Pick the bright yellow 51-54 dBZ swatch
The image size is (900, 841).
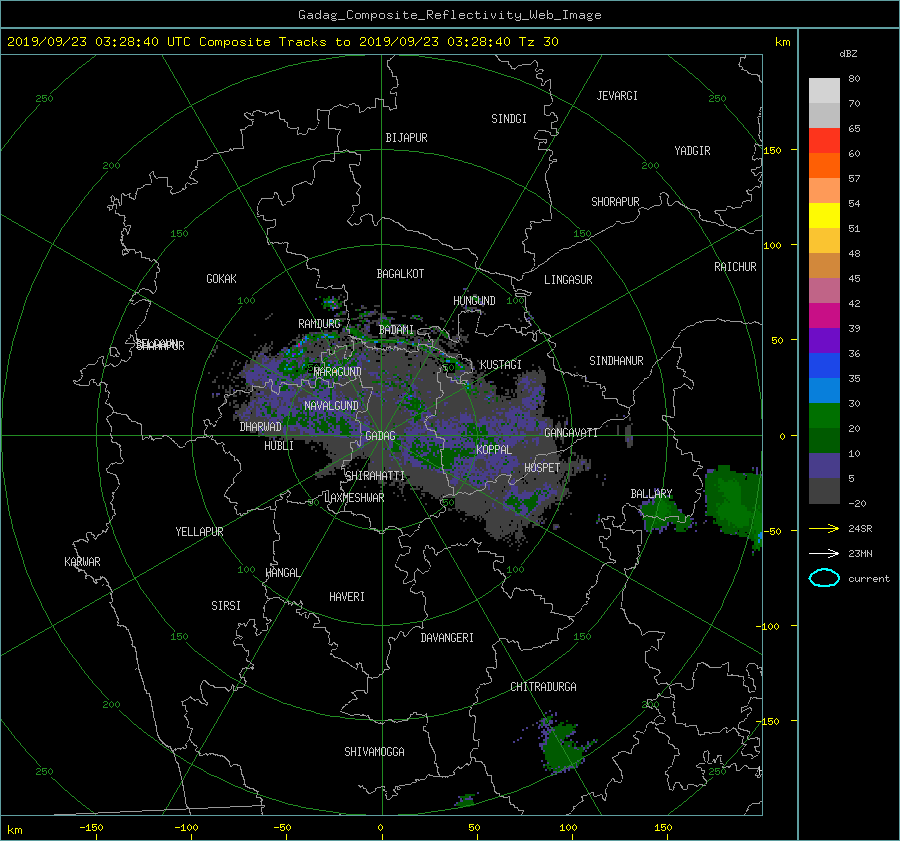(824, 216)
